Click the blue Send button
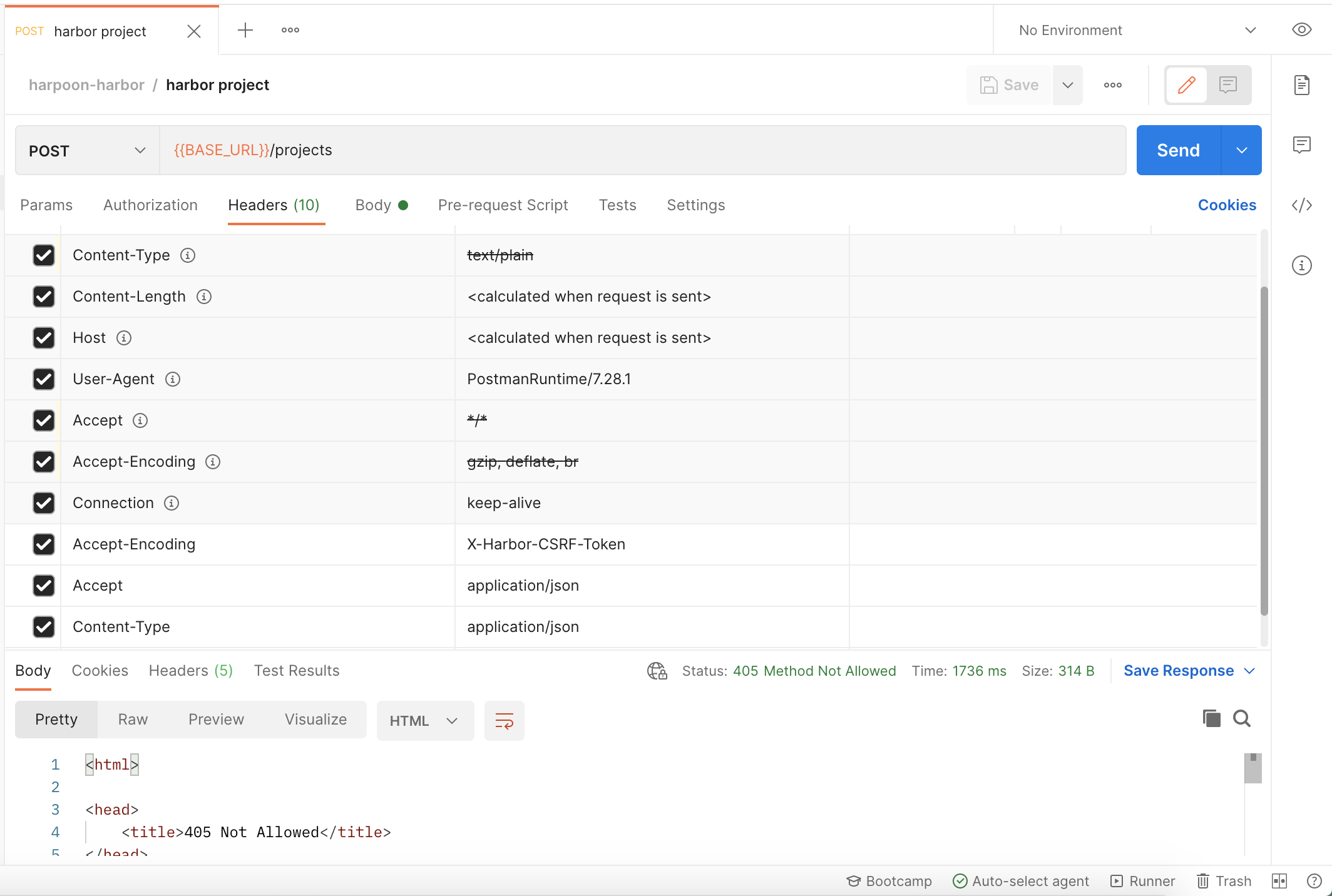The image size is (1332, 896). [x=1179, y=150]
